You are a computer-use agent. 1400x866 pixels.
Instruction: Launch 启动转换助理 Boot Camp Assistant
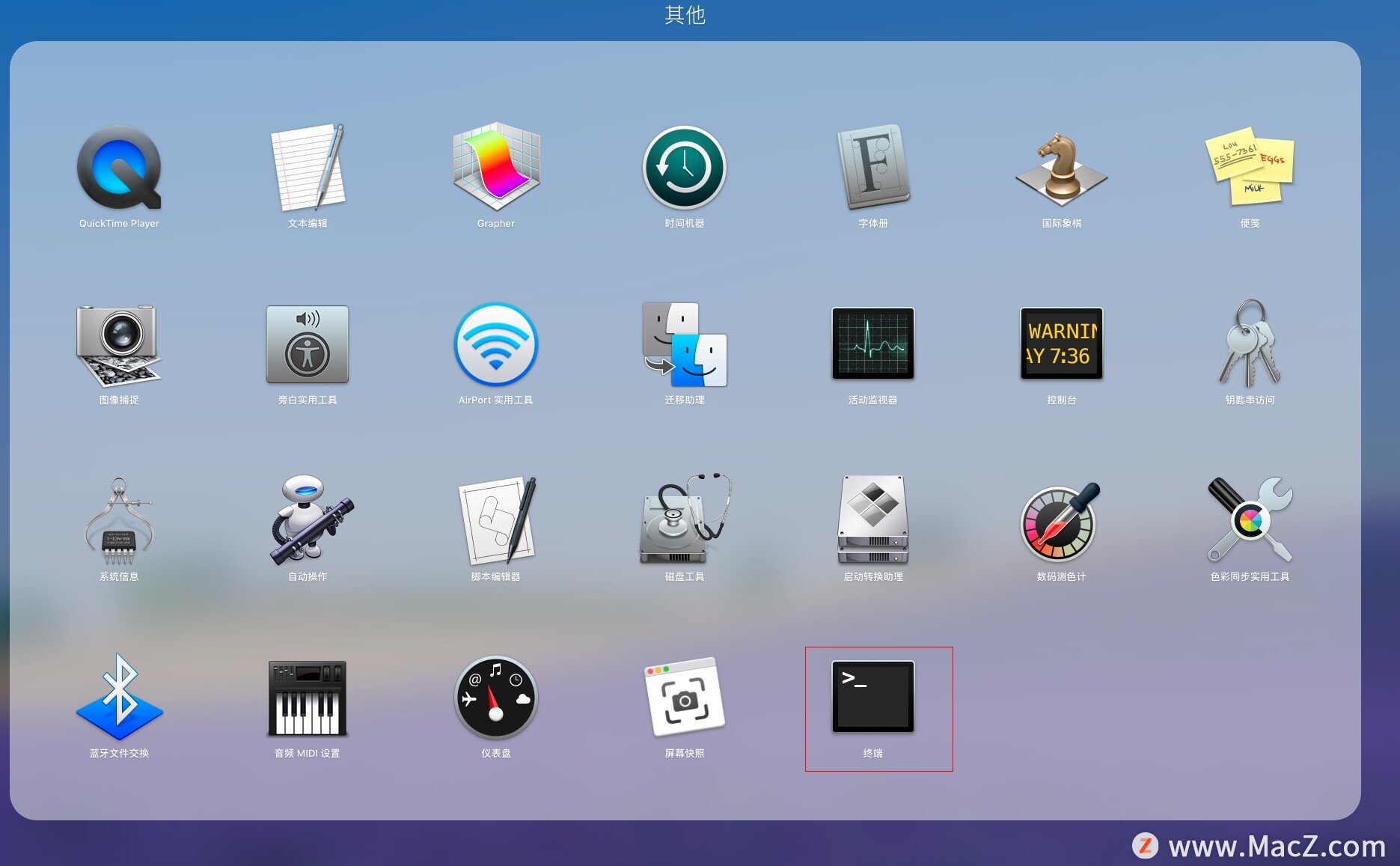pos(873,519)
